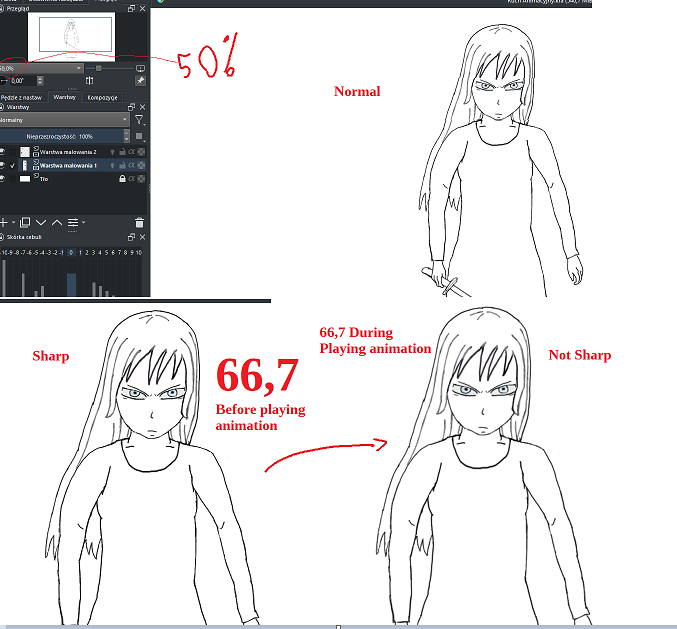Open the Normalny blending mode dropdown
677x629 pixels.
click(64, 120)
